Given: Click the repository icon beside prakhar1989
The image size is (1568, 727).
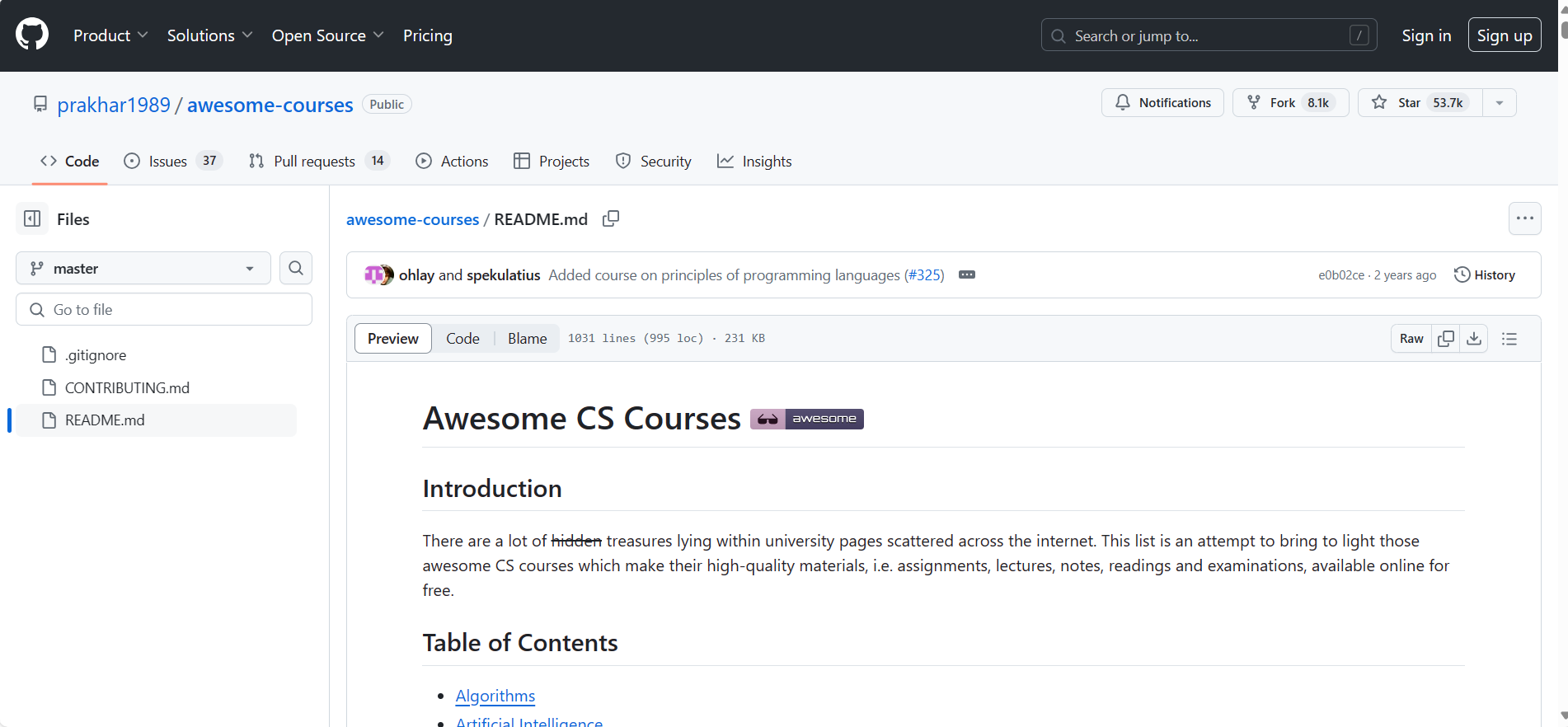Looking at the screenshot, I should click(40, 105).
